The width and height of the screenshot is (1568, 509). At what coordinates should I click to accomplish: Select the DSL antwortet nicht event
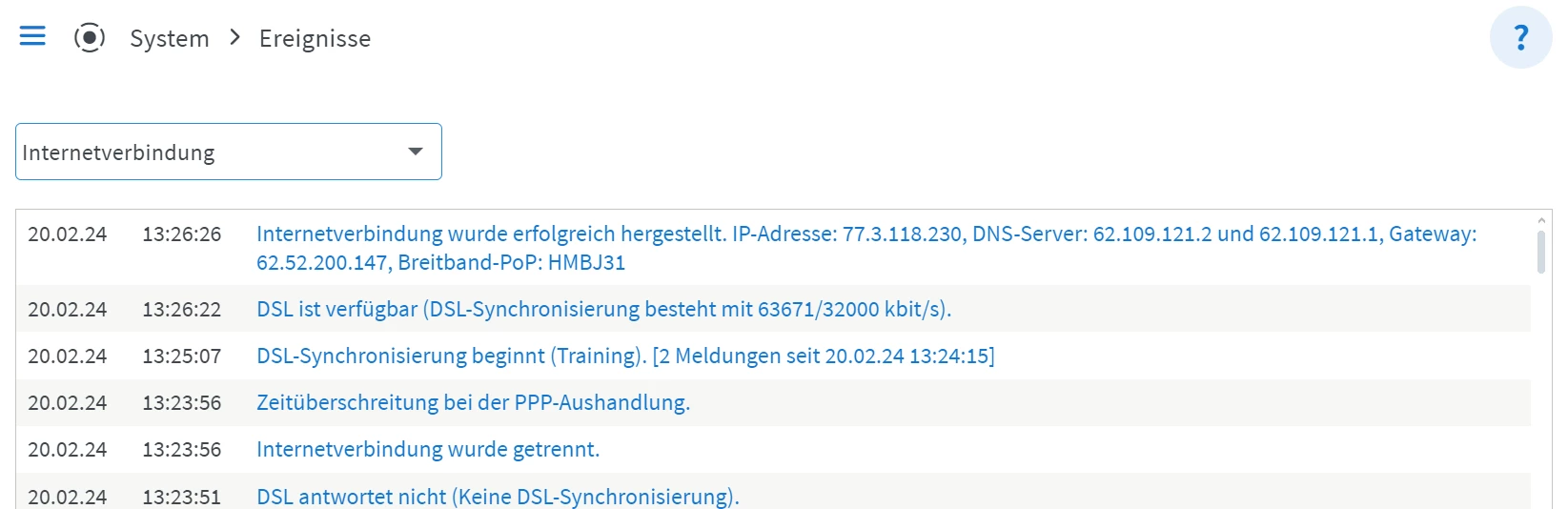[x=498, y=497]
